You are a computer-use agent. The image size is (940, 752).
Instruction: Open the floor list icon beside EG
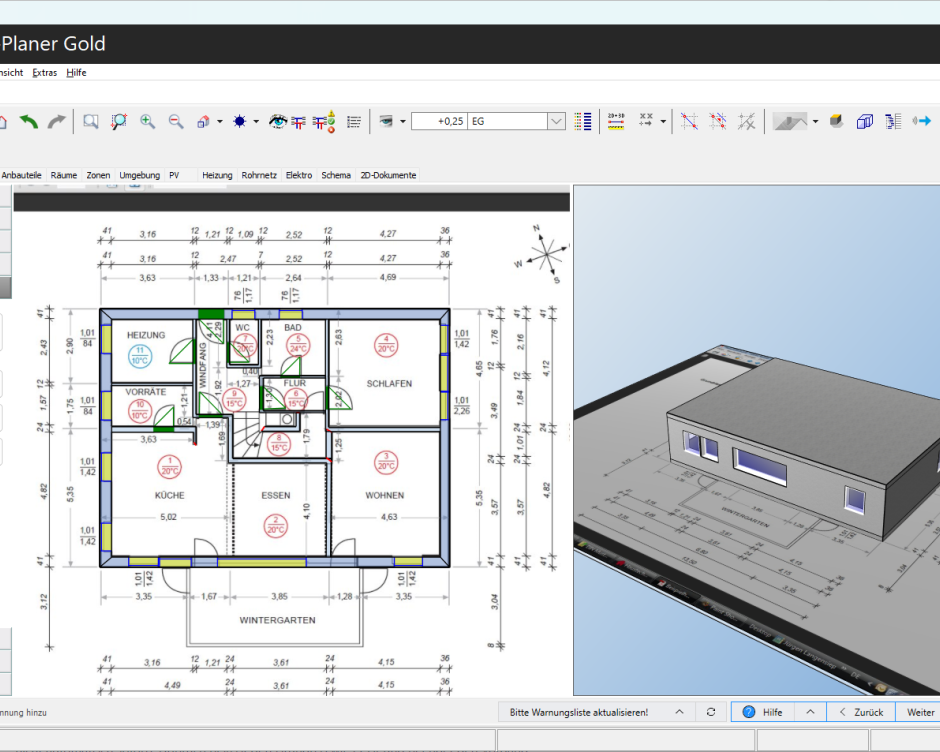click(584, 121)
